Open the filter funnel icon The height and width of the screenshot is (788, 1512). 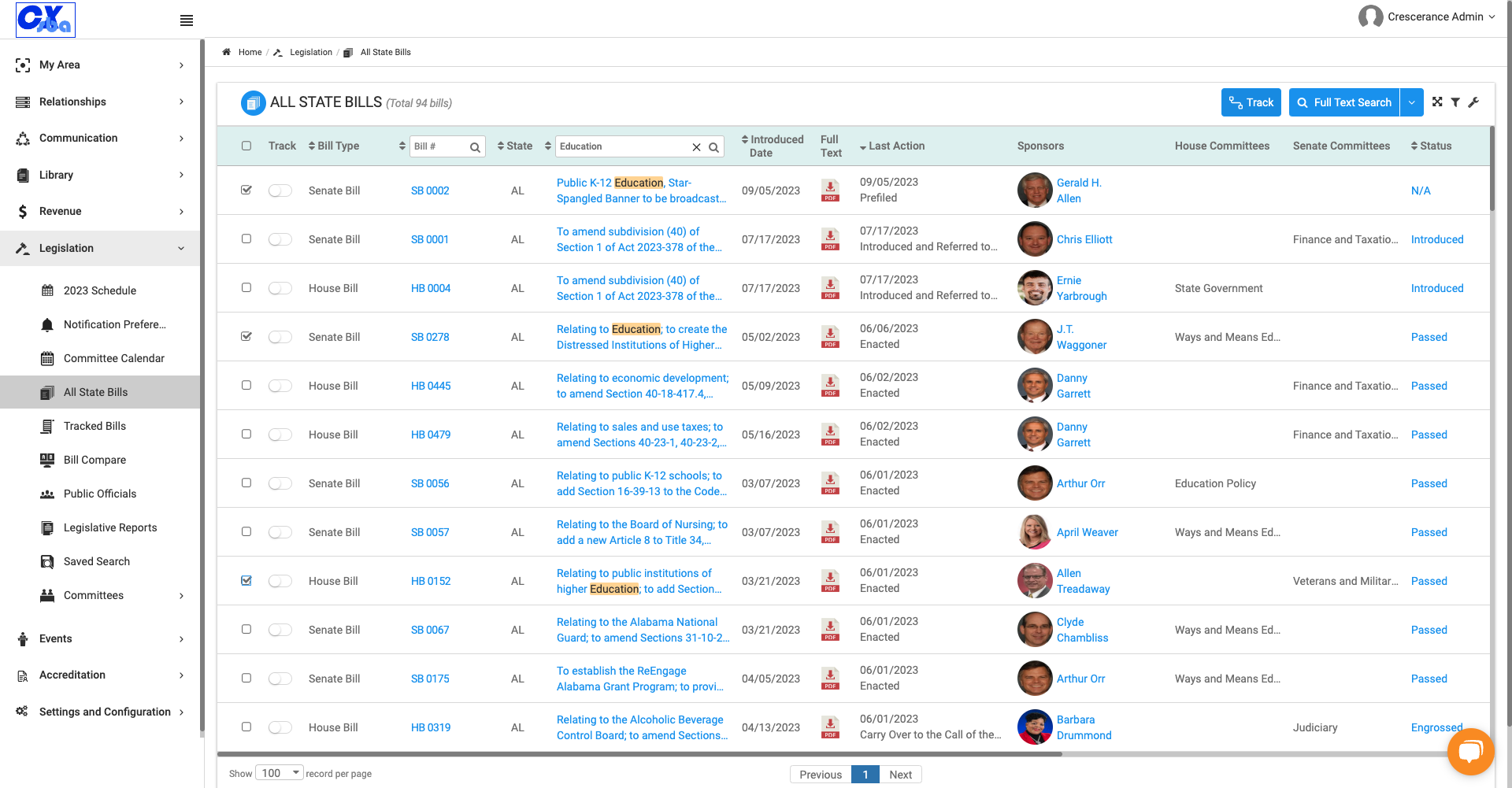[1455, 102]
